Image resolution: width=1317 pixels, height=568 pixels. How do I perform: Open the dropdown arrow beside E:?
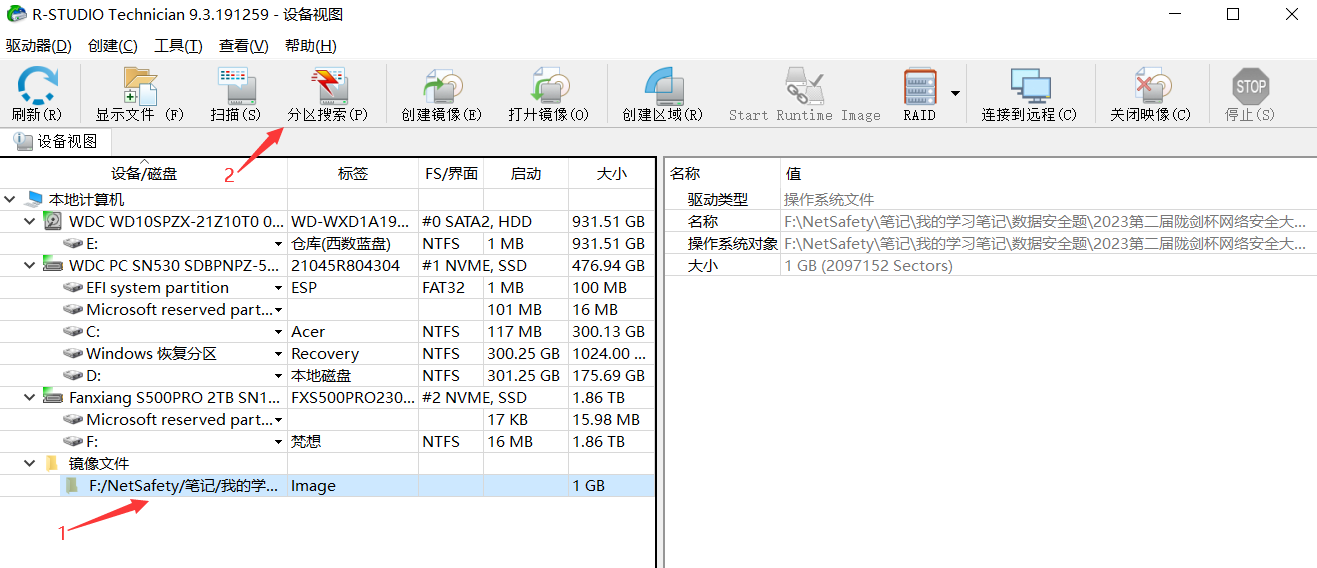[278, 244]
